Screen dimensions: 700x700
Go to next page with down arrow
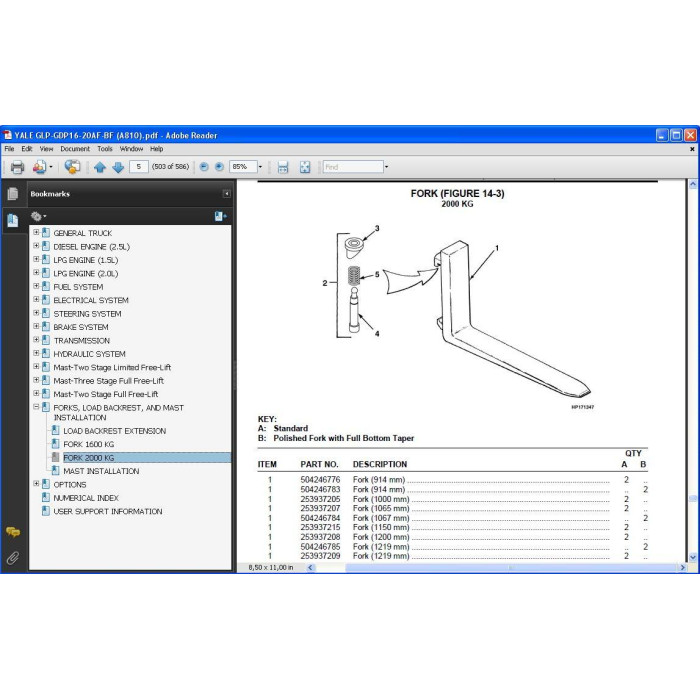tap(118, 167)
